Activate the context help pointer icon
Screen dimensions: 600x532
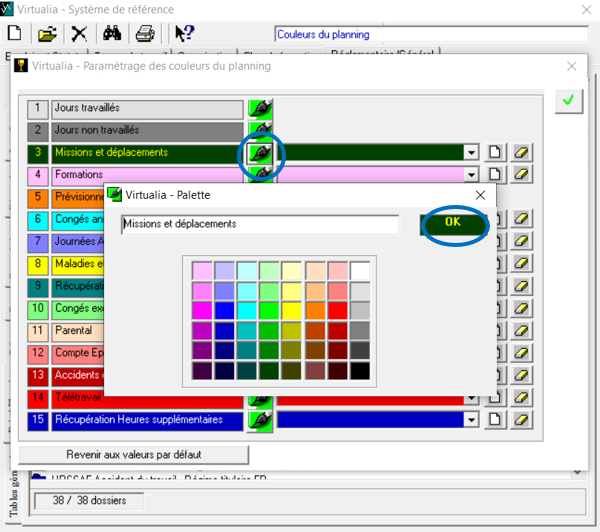tap(184, 34)
